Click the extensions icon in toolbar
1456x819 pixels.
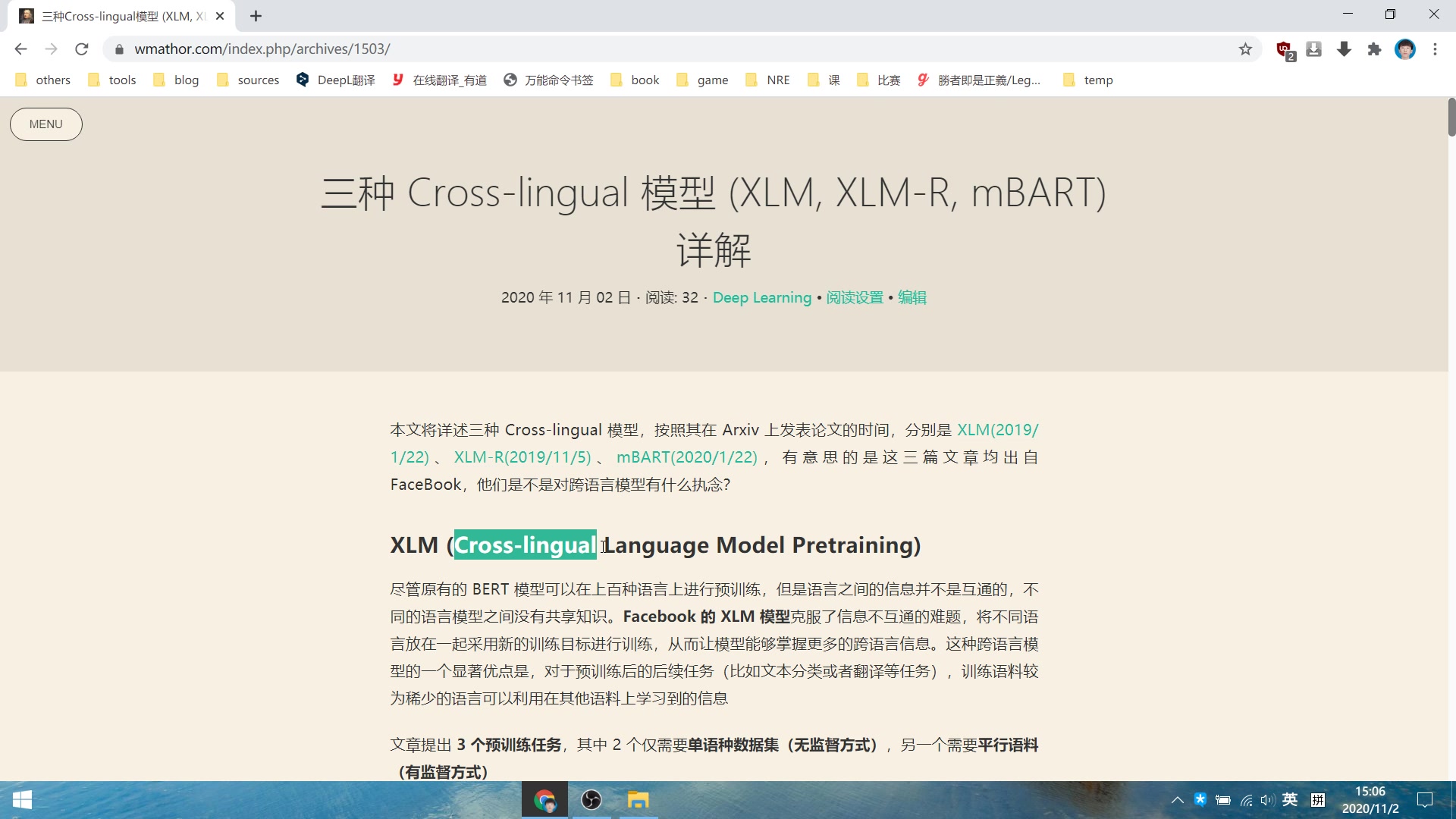pyautogui.click(x=1374, y=48)
